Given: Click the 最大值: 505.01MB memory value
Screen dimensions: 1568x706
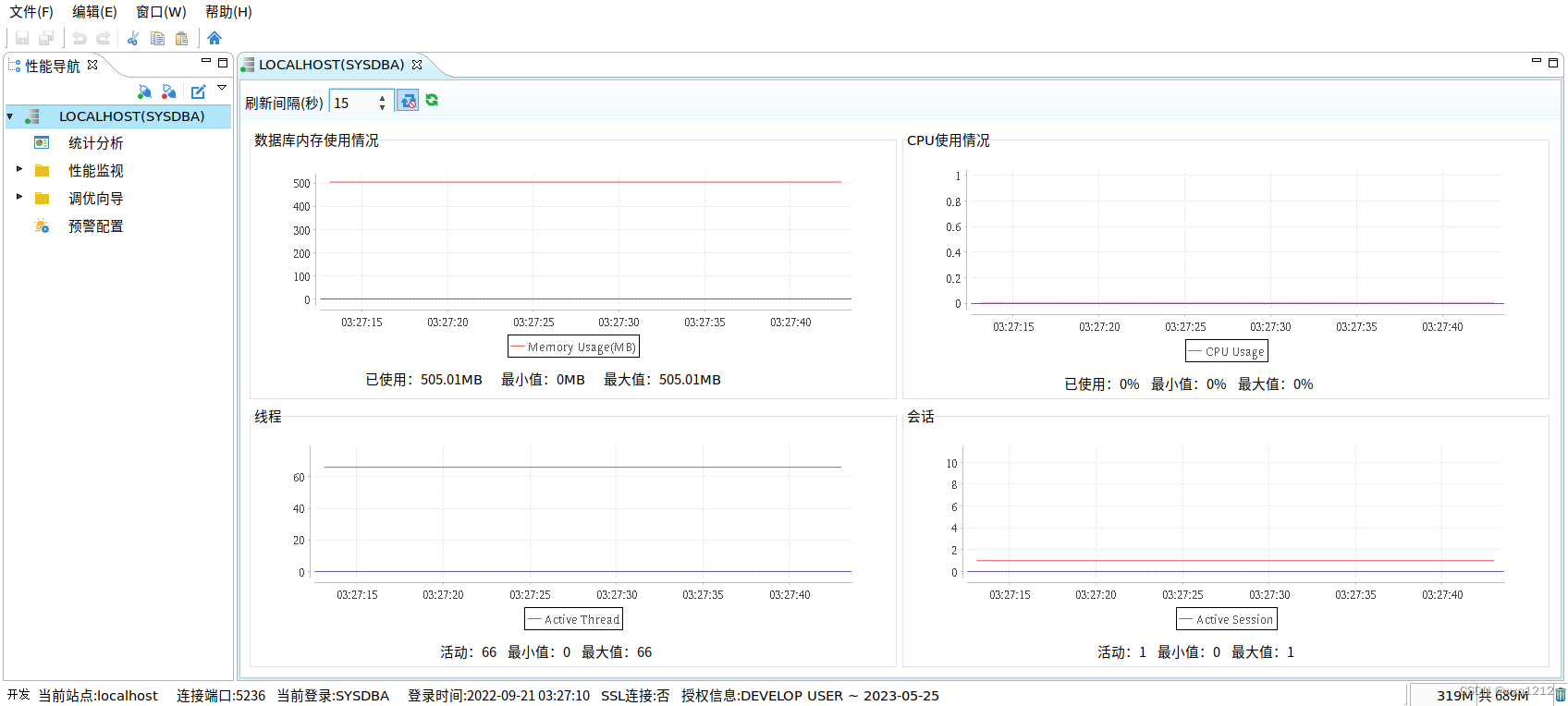Looking at the screenshot, I should (x=662, y=380).
